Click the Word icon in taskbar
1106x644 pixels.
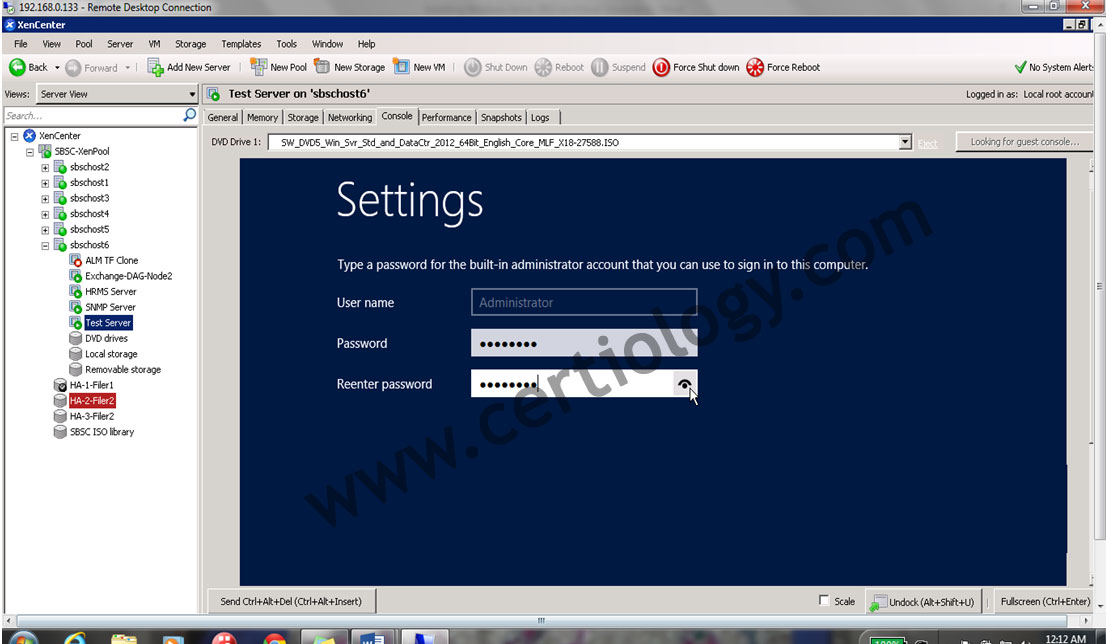click(x=372, y=638)
